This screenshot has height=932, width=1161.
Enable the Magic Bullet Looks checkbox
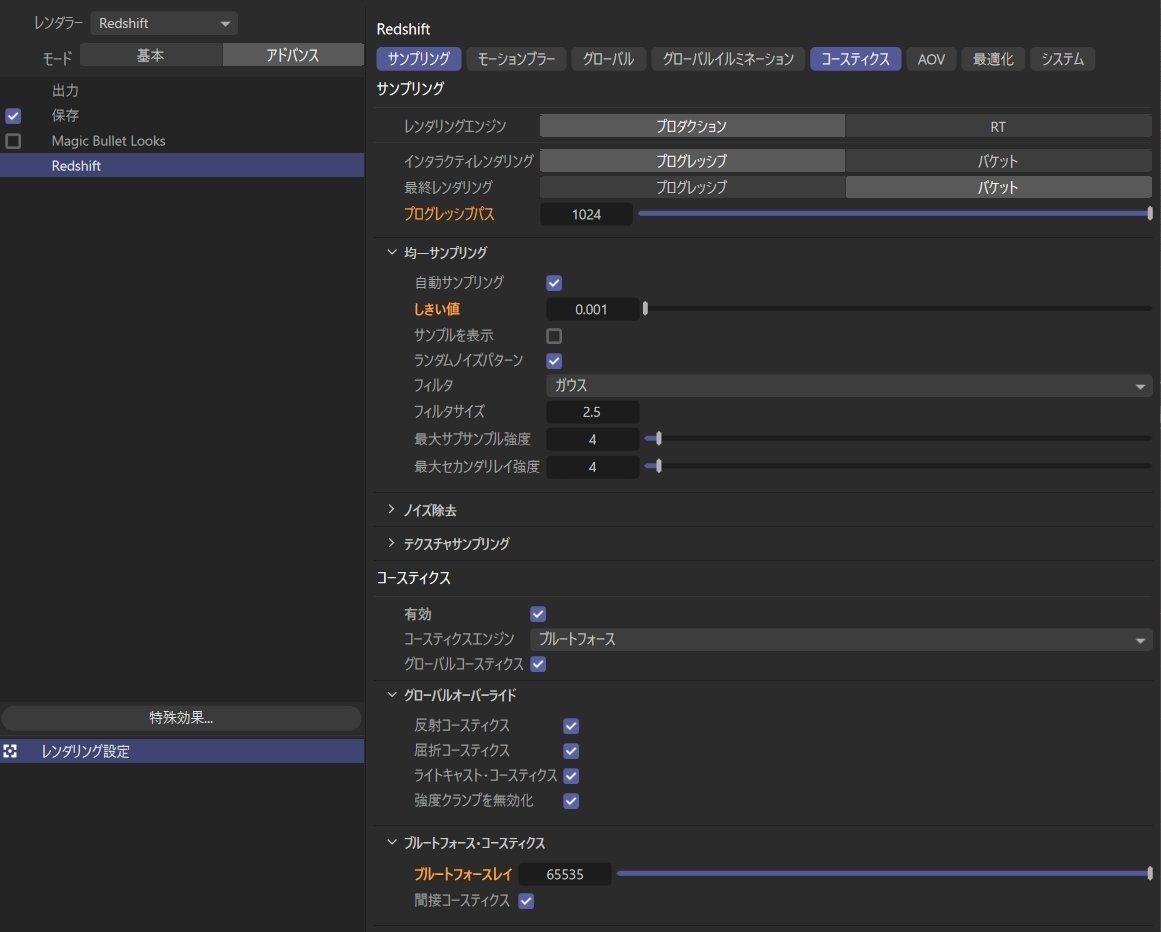[x=13, y=141]
